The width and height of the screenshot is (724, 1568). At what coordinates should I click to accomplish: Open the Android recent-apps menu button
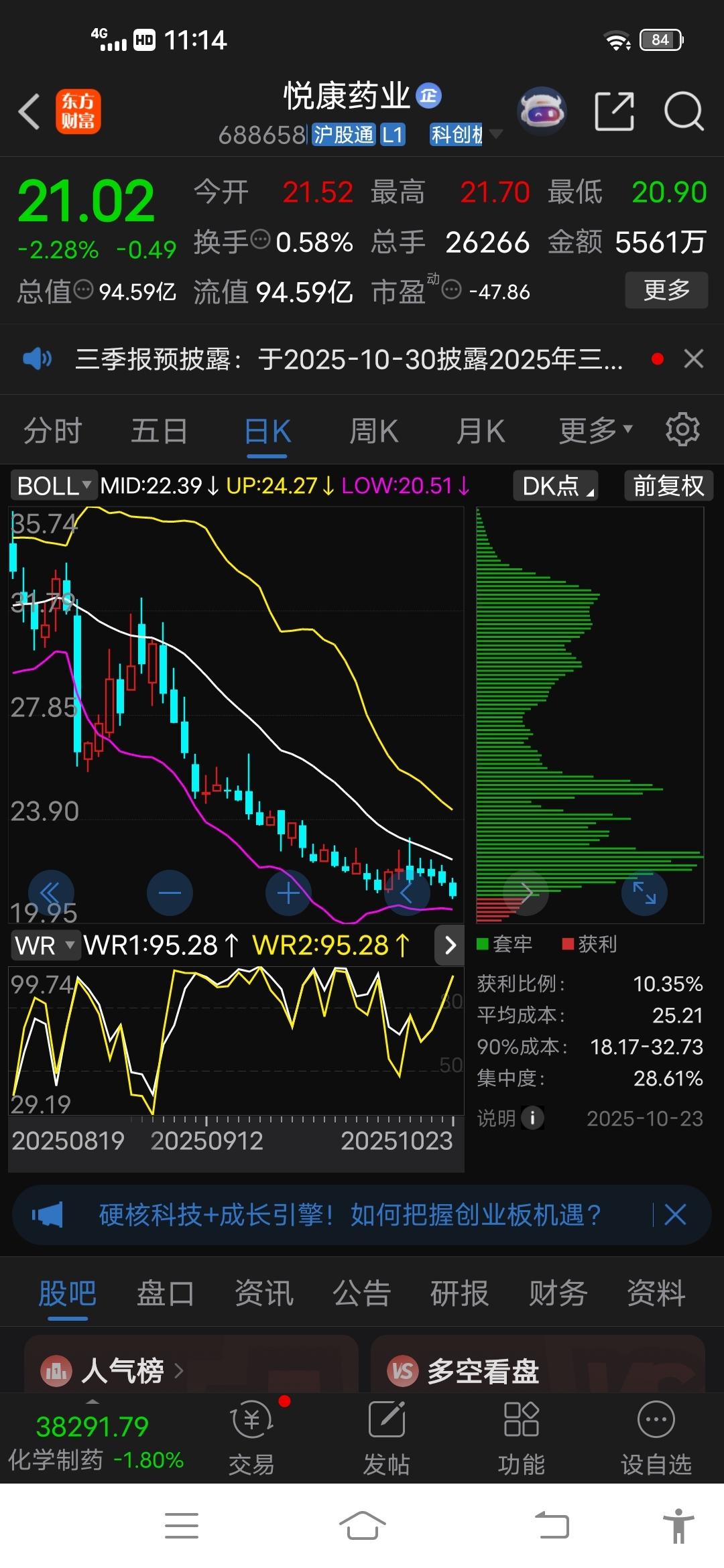[x=182, y=1526]
